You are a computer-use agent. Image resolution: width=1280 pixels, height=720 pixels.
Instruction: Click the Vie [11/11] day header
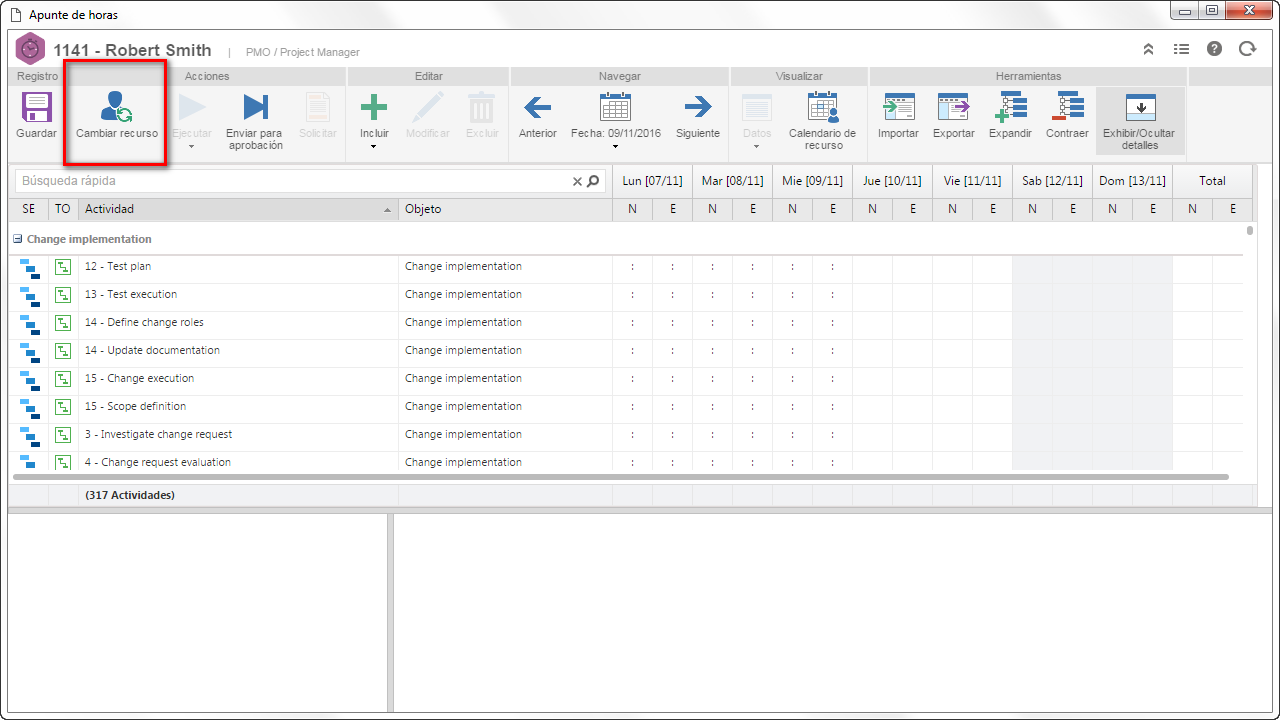coord(972,181)
